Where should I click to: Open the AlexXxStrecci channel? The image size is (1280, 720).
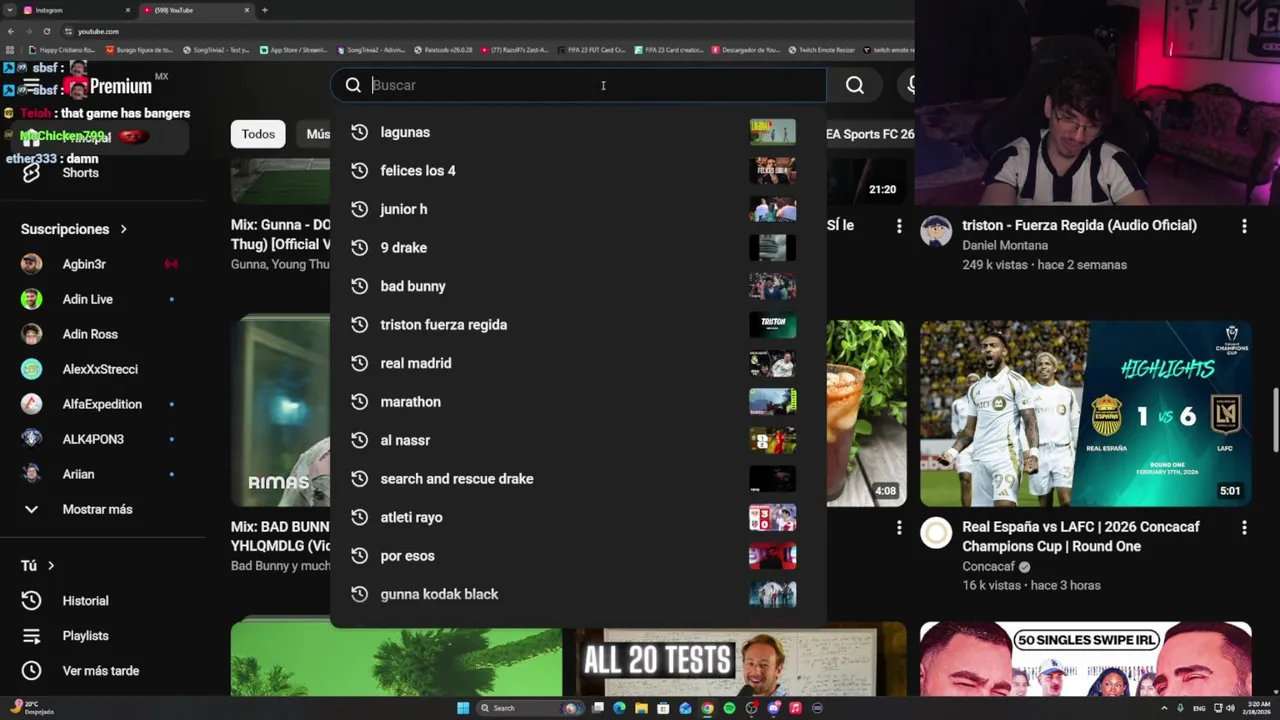coord(100,369)
